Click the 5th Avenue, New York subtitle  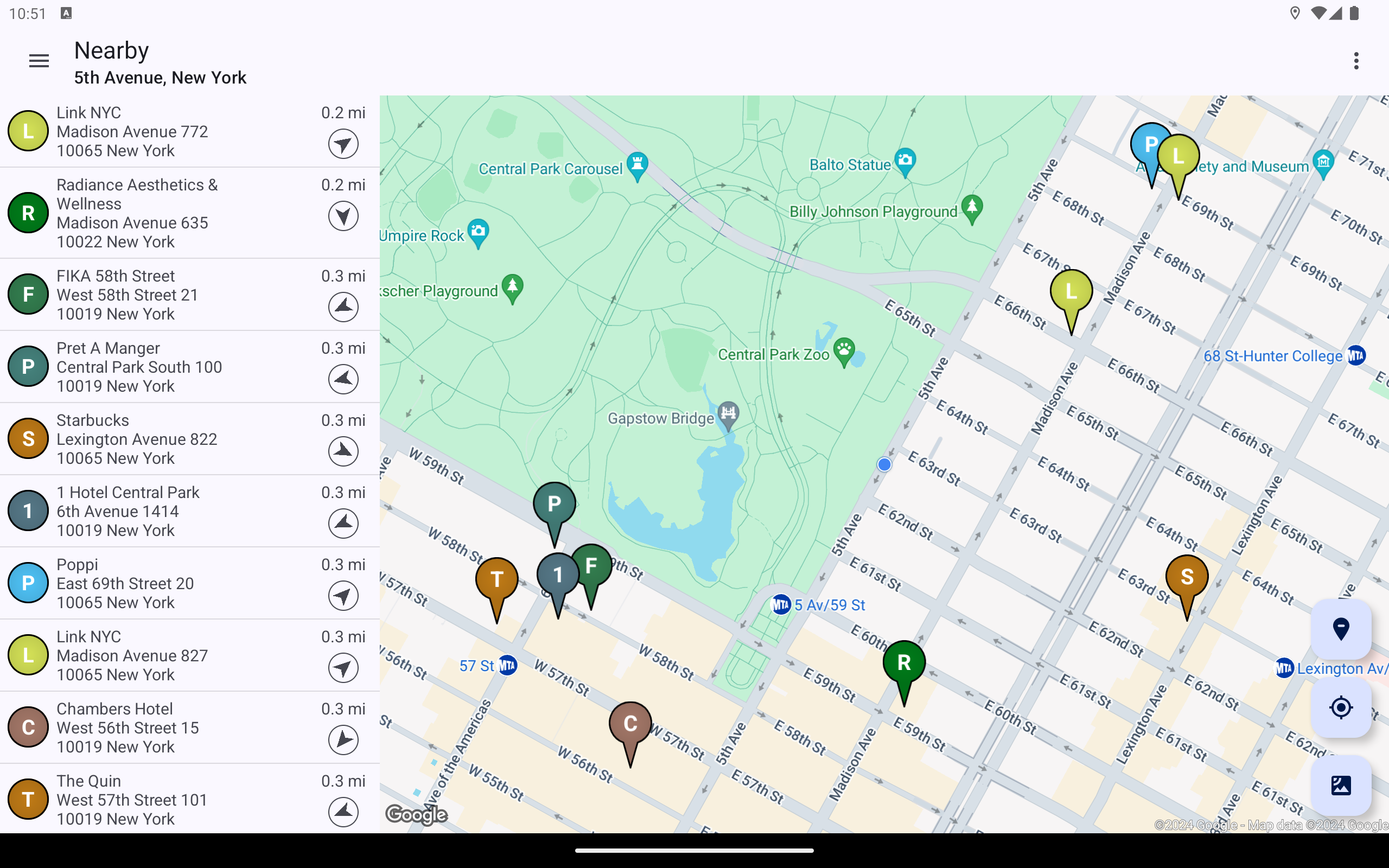point(160,78)
